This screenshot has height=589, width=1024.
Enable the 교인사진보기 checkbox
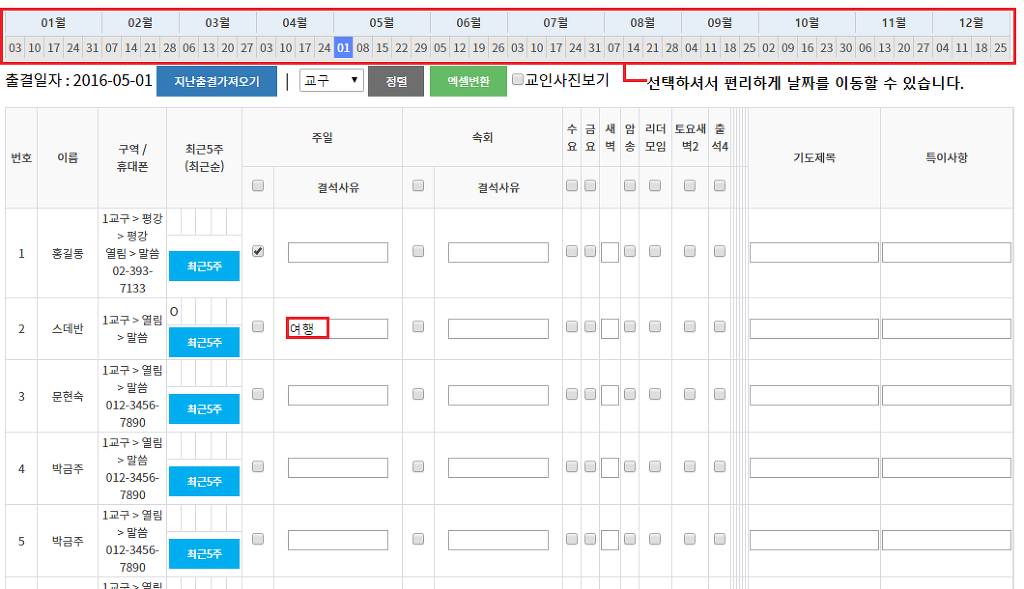tap(518, 80)
